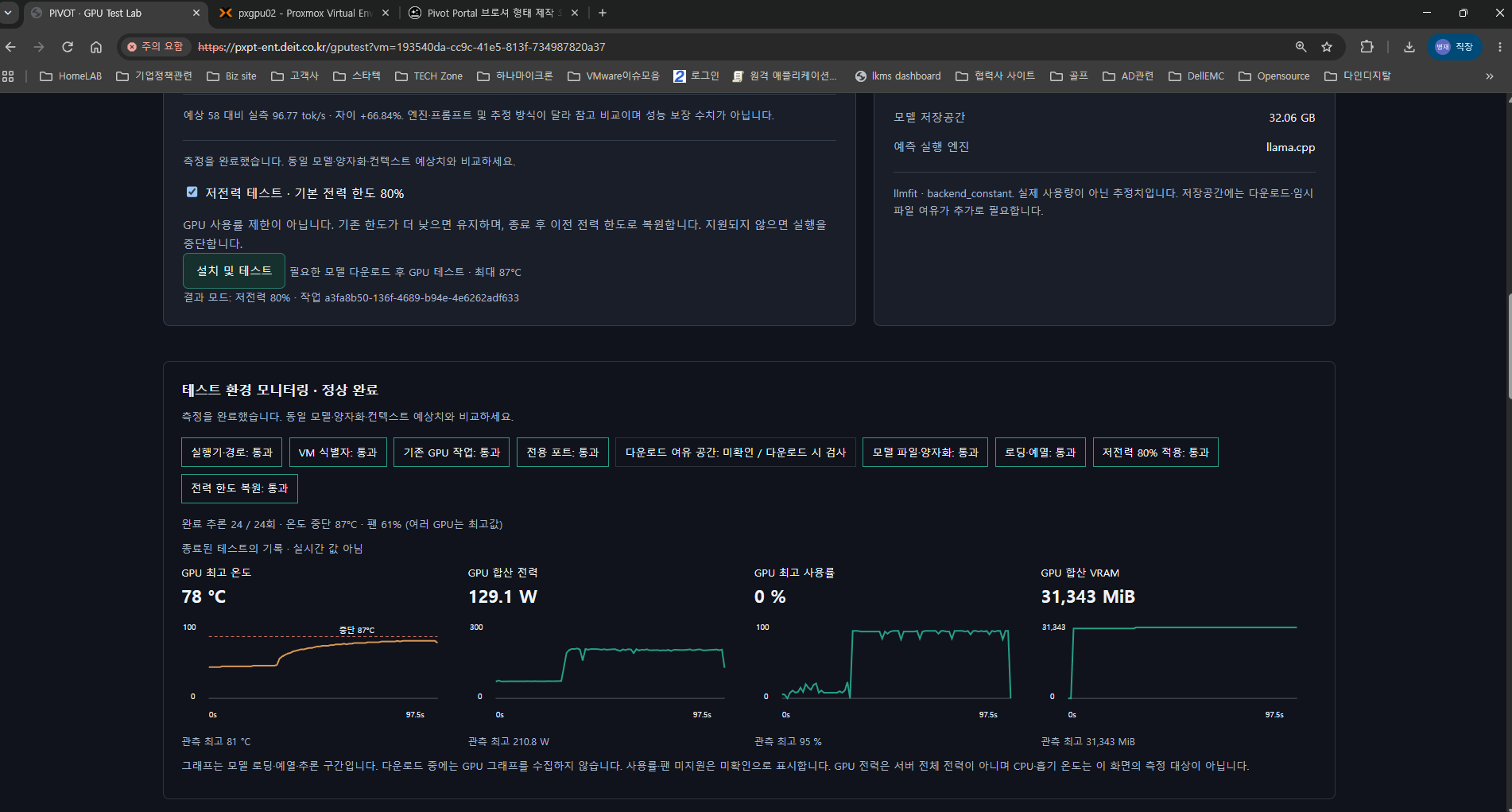The width and height of the screenshot is (1512, 812).
Task: Open the AD관련 bookmark folder
Action: pos(1128,76)
